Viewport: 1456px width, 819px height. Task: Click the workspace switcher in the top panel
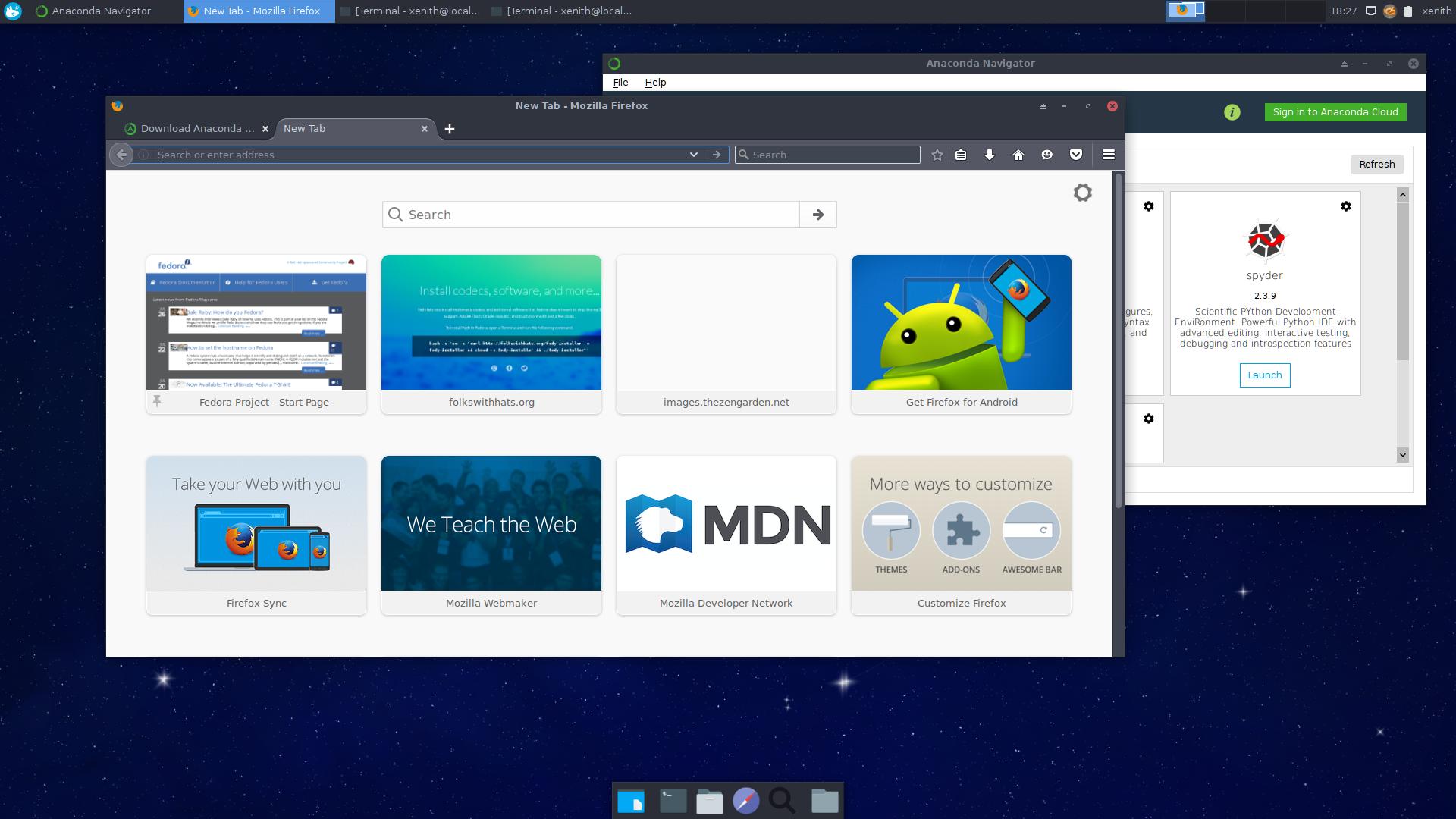pyautogui.click(x=1244, y=11)
